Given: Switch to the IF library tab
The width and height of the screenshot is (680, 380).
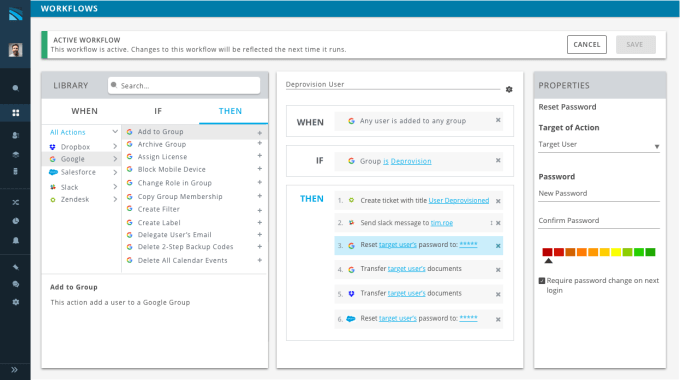Looking at the screenshot, I should [x=158, y=111].
